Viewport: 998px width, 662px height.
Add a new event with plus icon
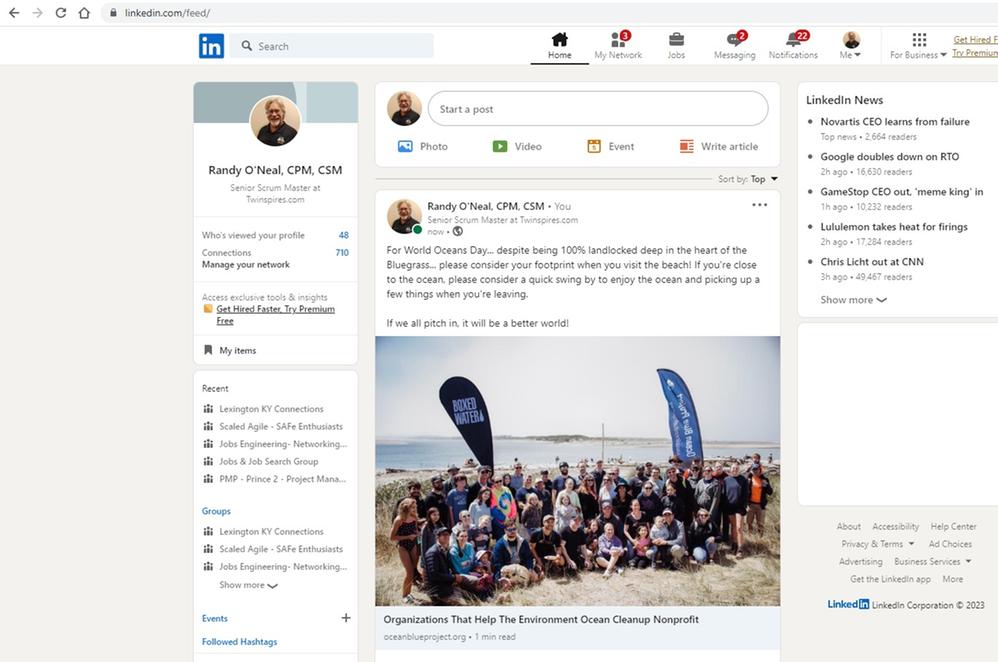click(x=346, y=617)
